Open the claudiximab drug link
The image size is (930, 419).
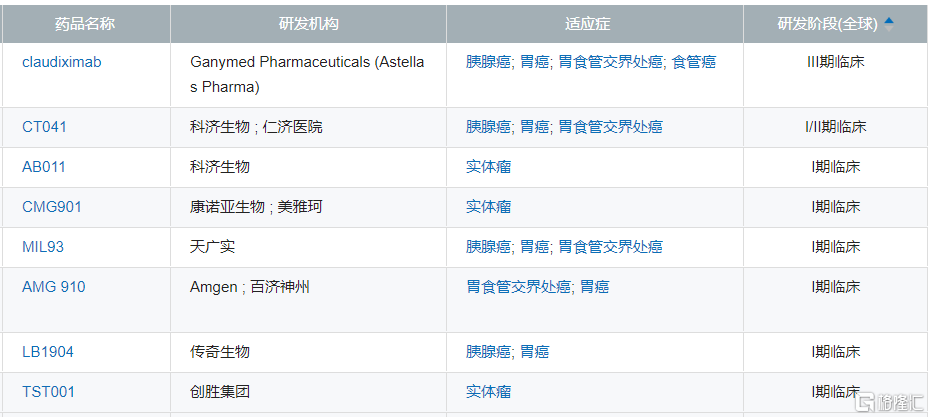pos(62,62)
